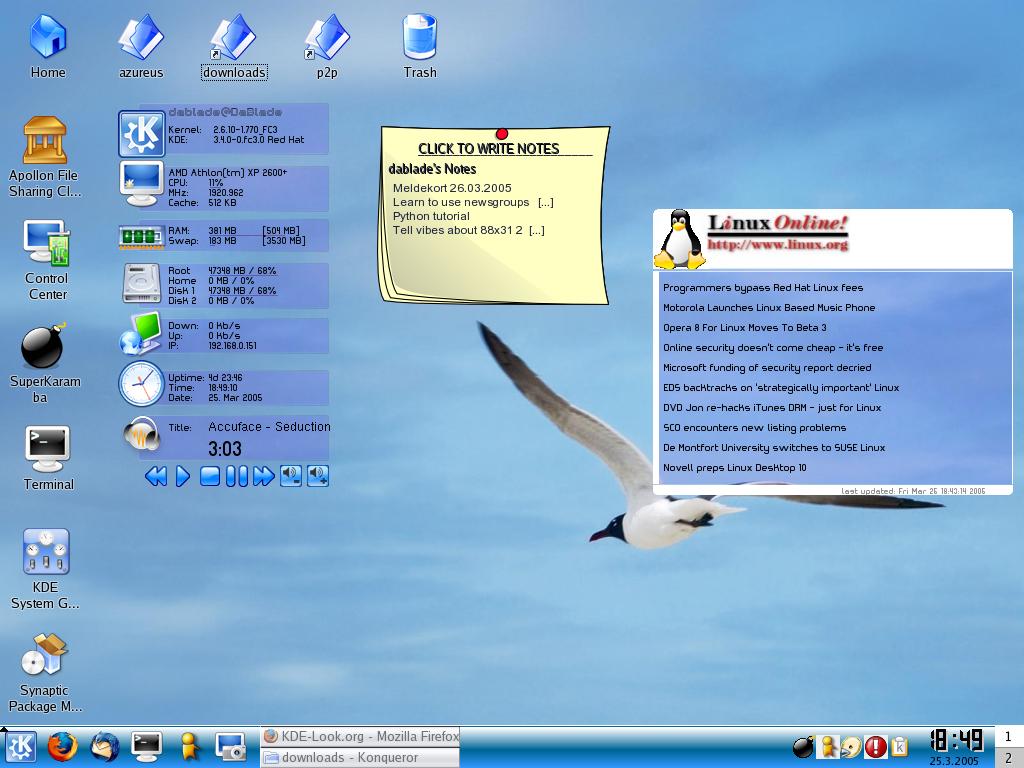Image resolution: width=1024 pixels, height=768 pixels.
Task: Click the Tux penguin logo
Action: point(679,240)
